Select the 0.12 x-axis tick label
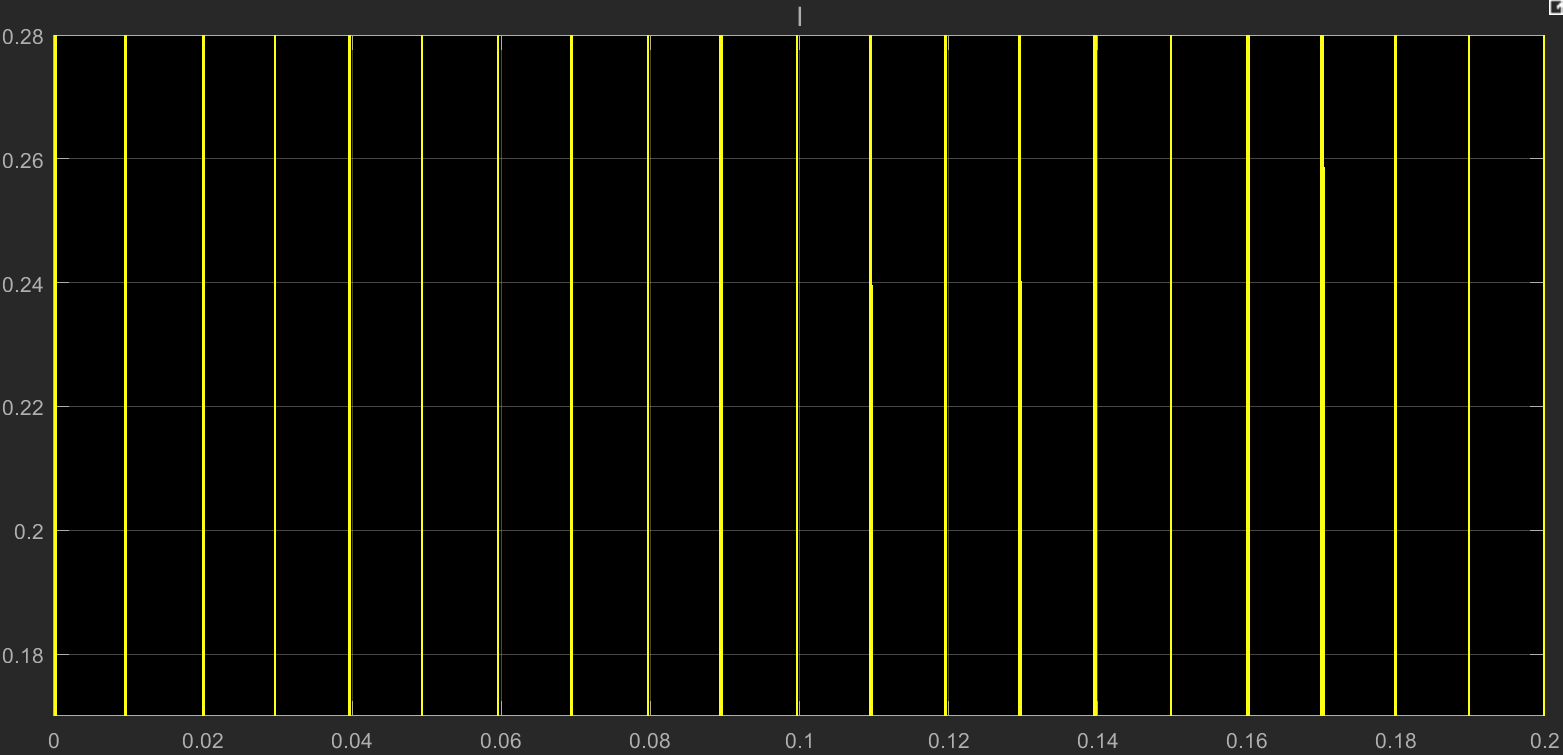Viewport: 1563px width, 755px height. pos(948,741)
